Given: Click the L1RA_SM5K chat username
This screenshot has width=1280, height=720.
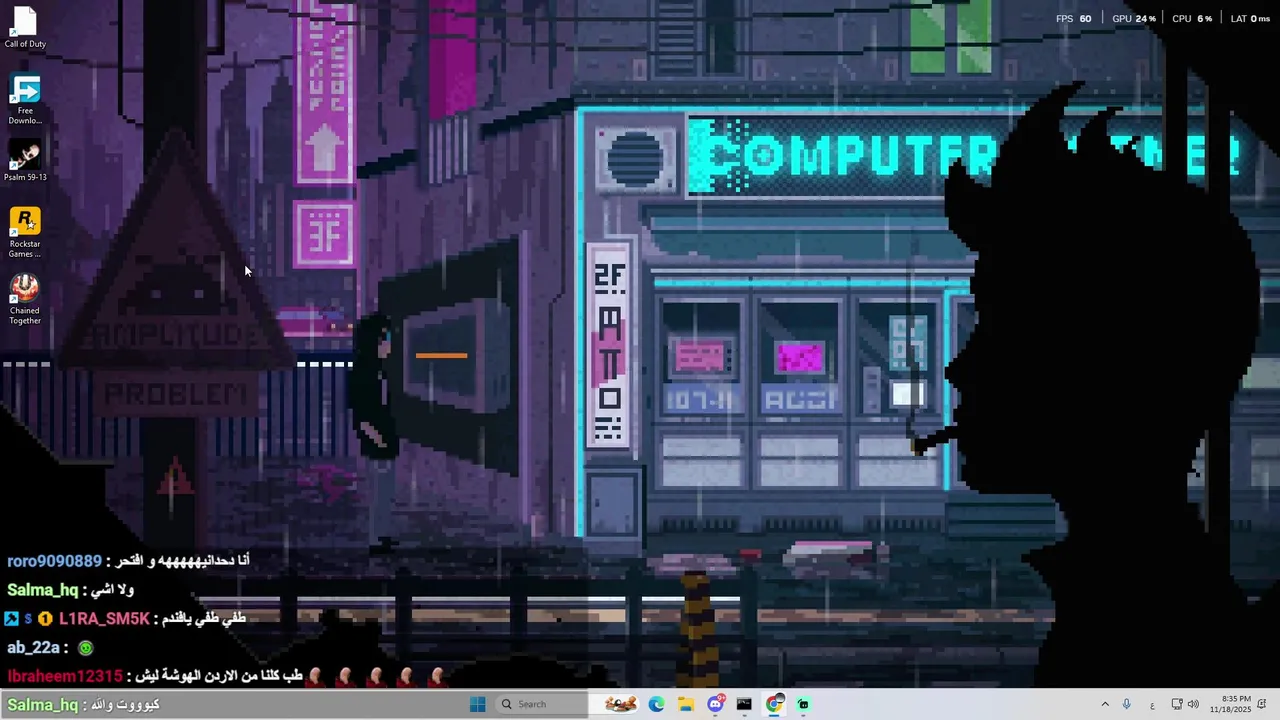Looking at the screenshot, I should (x=104, y=619).
